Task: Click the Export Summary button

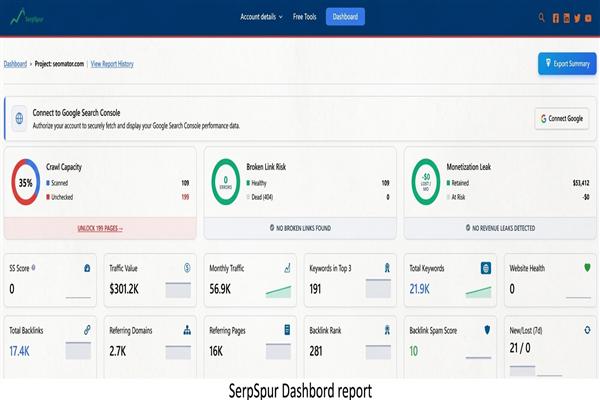Action: tap(567, 64)
